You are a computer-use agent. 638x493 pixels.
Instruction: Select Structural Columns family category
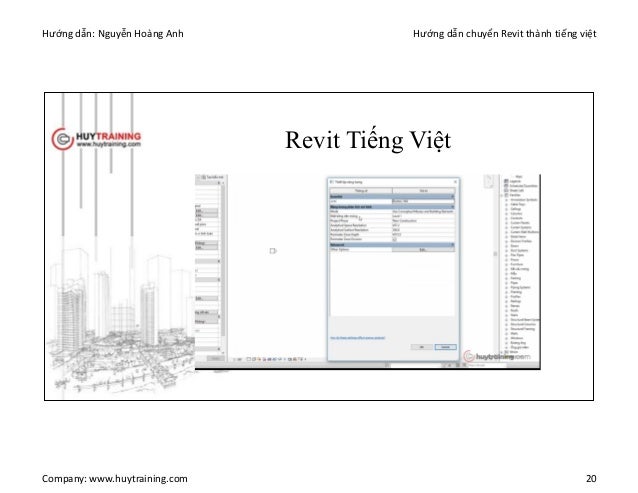pyautogui.click(x=524, y=324)
